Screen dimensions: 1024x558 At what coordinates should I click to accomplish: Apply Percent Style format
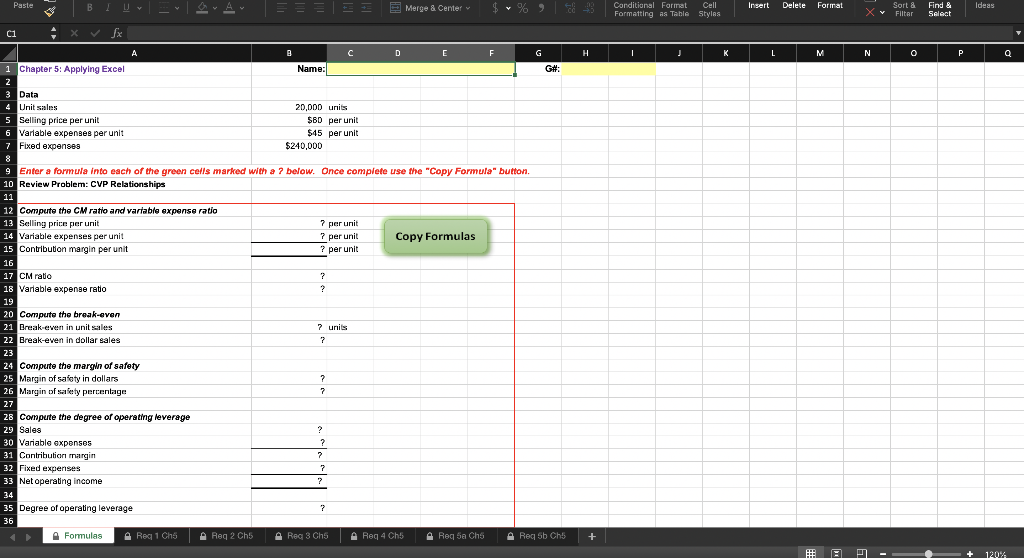click(x=522, y=8)
